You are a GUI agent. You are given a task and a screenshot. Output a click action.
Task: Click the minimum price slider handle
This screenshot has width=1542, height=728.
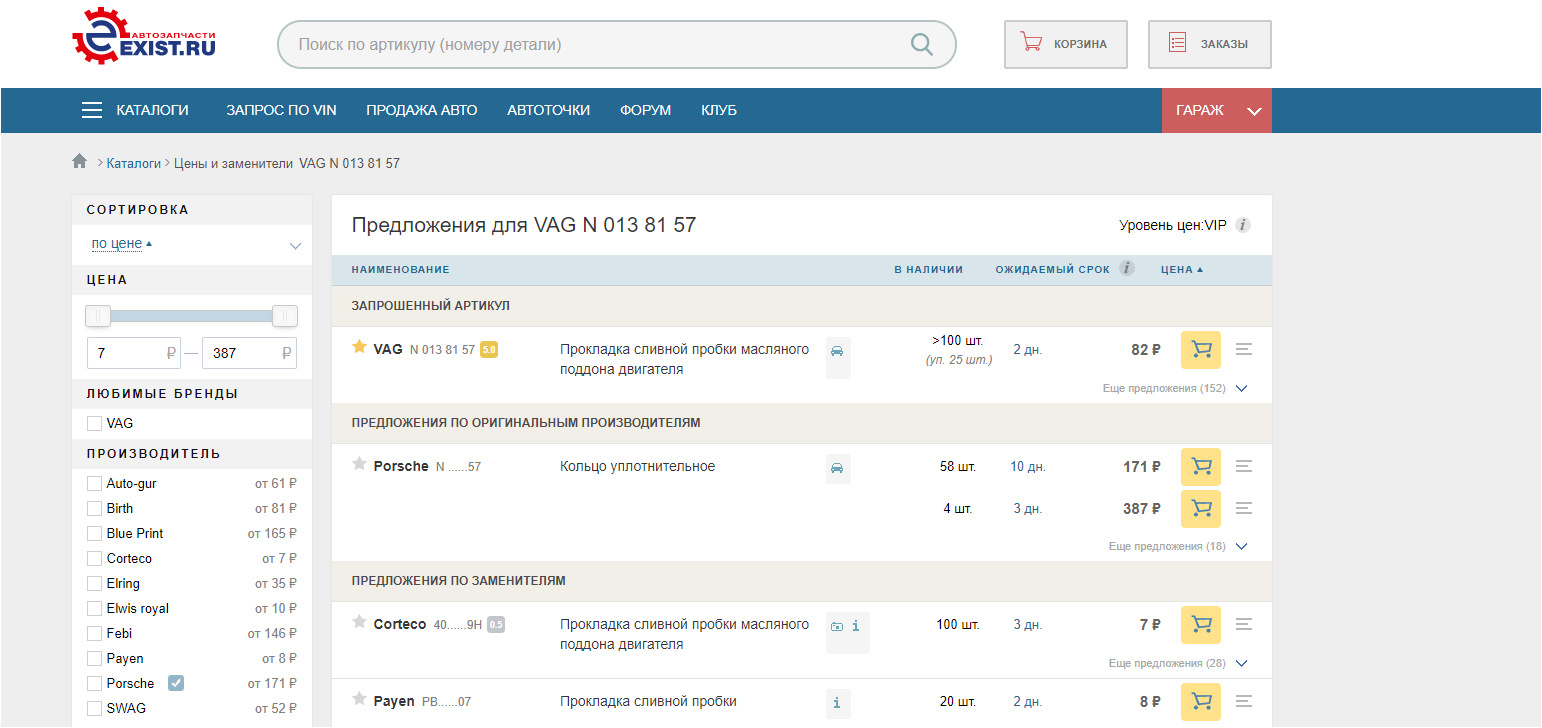coord(98,316)
